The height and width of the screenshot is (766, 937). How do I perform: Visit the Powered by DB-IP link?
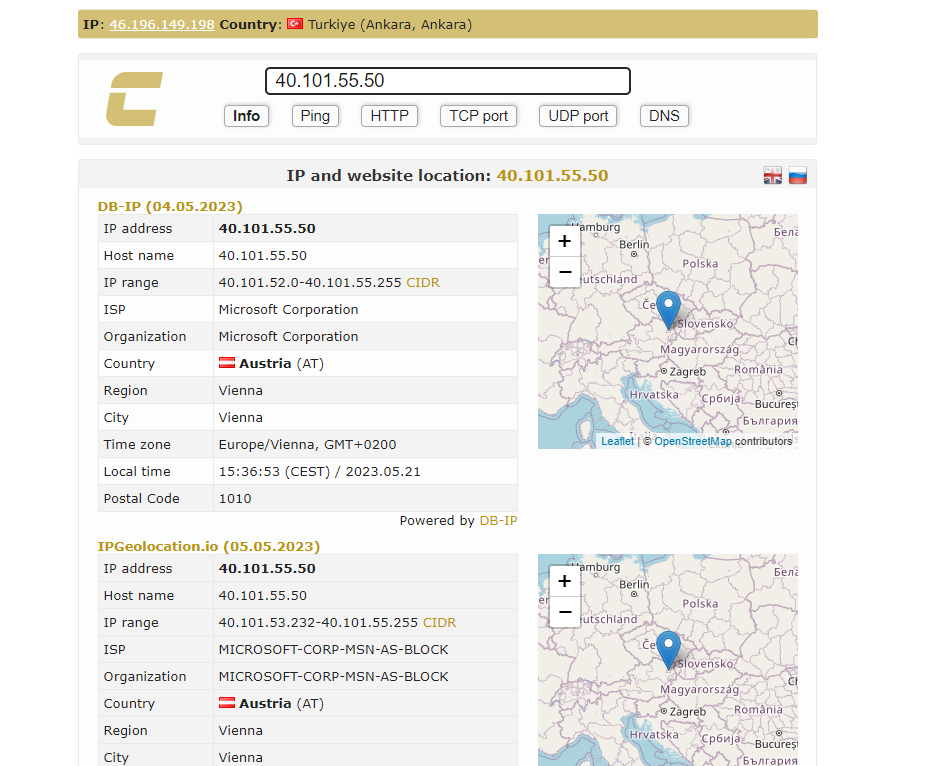(498, 520)
